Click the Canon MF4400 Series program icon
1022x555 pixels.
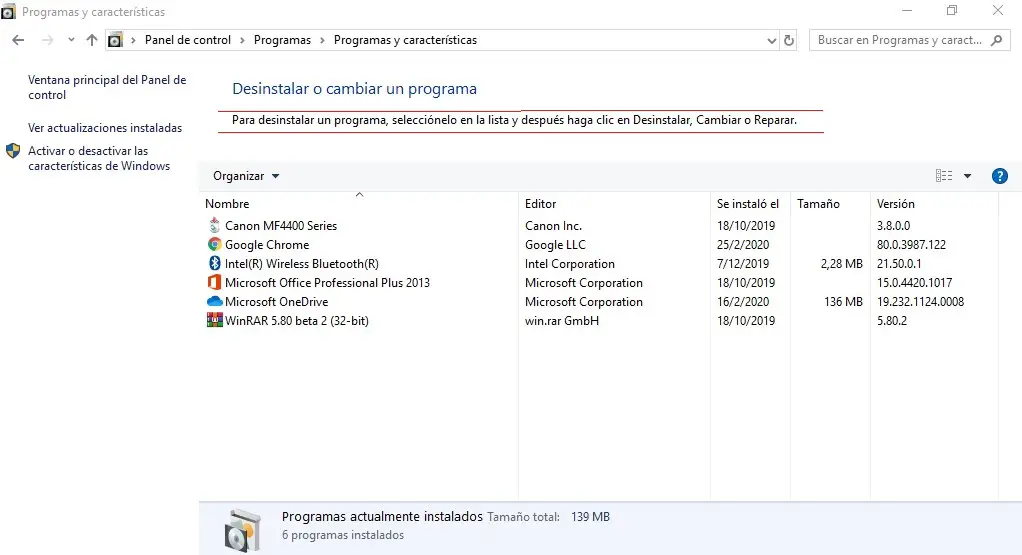coord(214,225)
